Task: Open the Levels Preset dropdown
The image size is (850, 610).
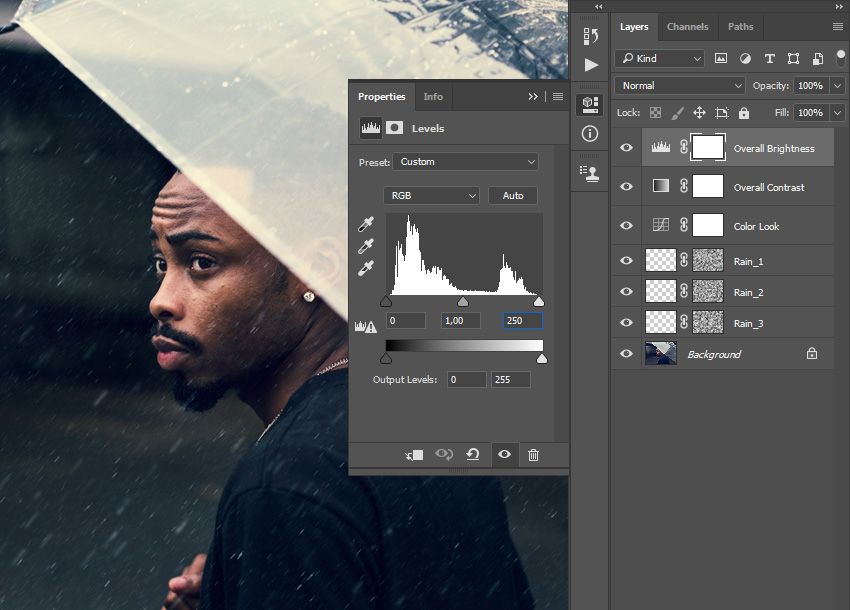Action: click(465, 162)
